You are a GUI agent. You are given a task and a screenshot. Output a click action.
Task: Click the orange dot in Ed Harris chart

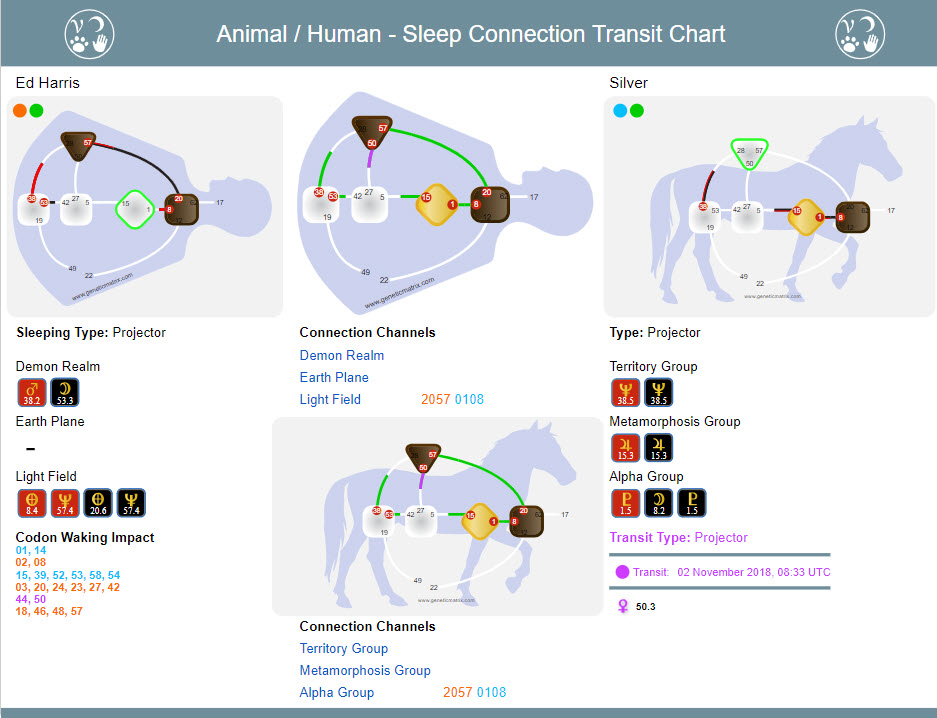coord(20,111)
